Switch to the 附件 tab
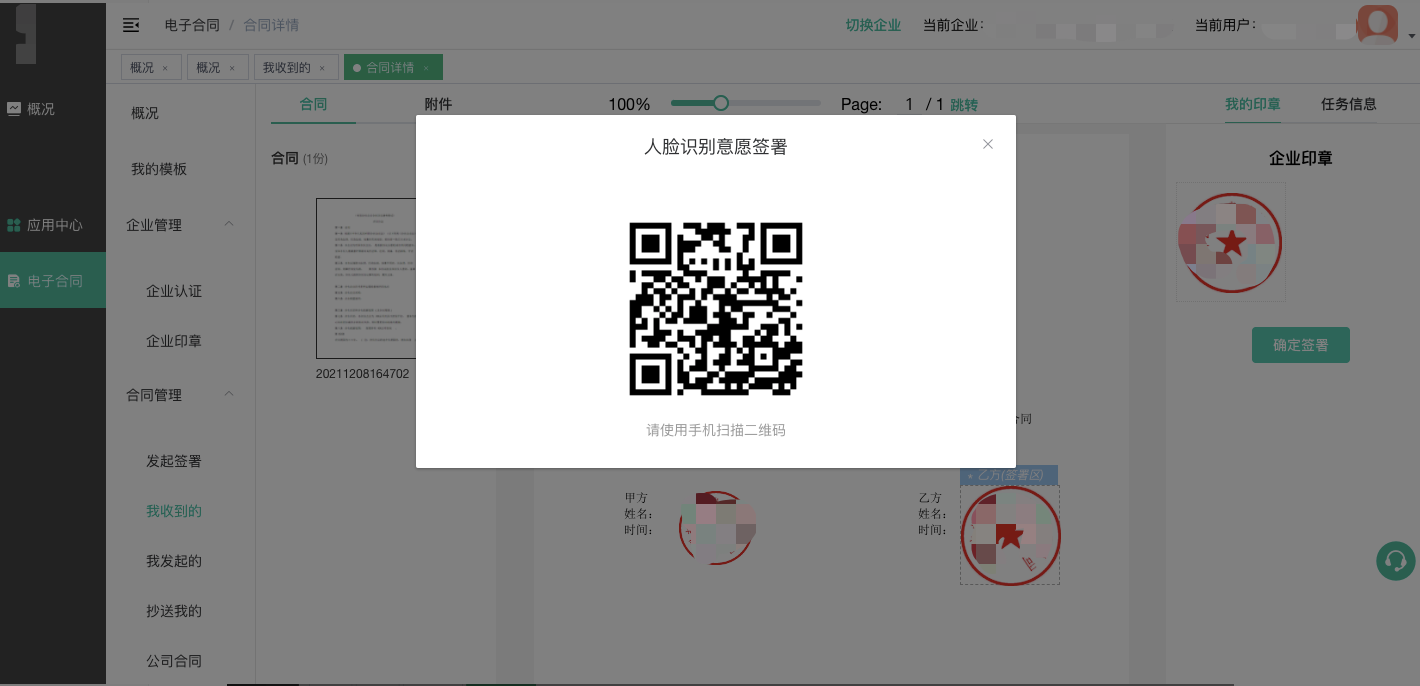 438,104
